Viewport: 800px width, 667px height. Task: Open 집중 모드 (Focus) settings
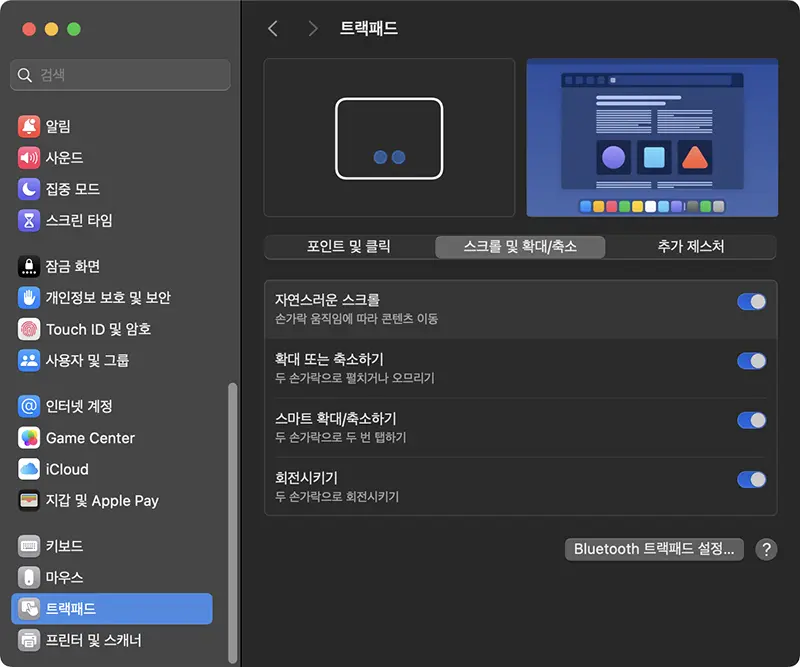[x=28, y=188]
